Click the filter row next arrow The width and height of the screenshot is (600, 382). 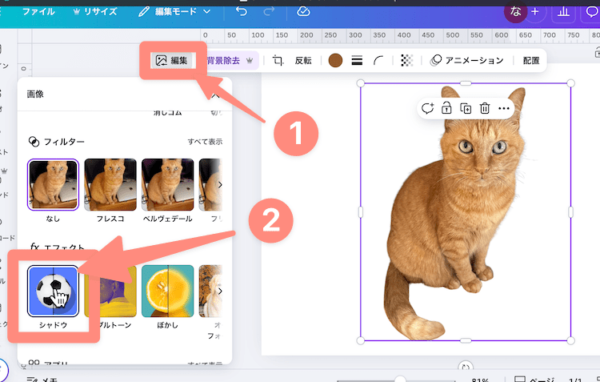coord(220,185)
